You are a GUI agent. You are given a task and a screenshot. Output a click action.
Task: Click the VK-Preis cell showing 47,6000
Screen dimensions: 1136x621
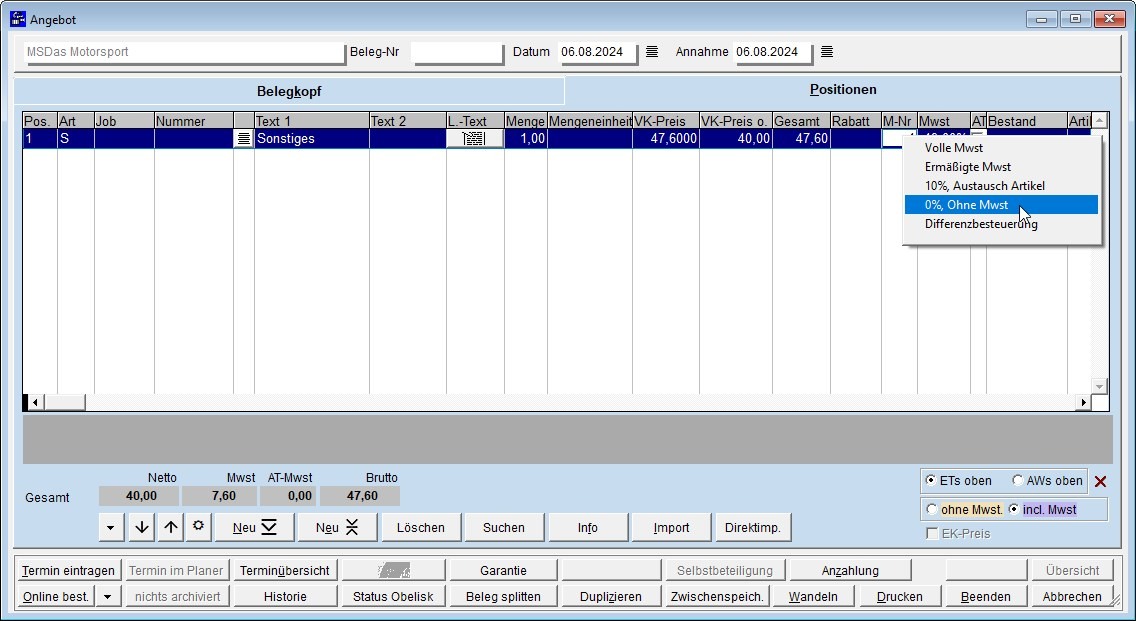666,138
